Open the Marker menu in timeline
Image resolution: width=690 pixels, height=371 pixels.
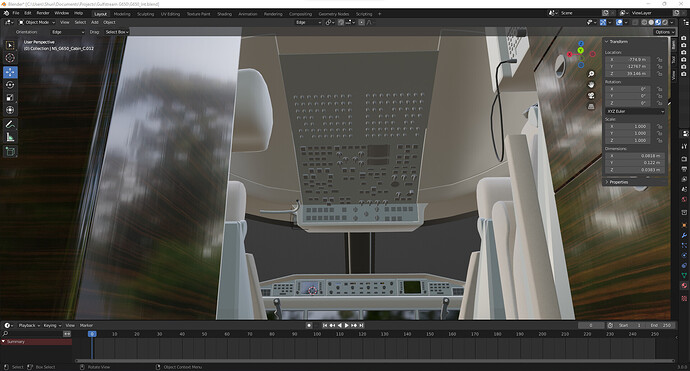tap(86, 325)
